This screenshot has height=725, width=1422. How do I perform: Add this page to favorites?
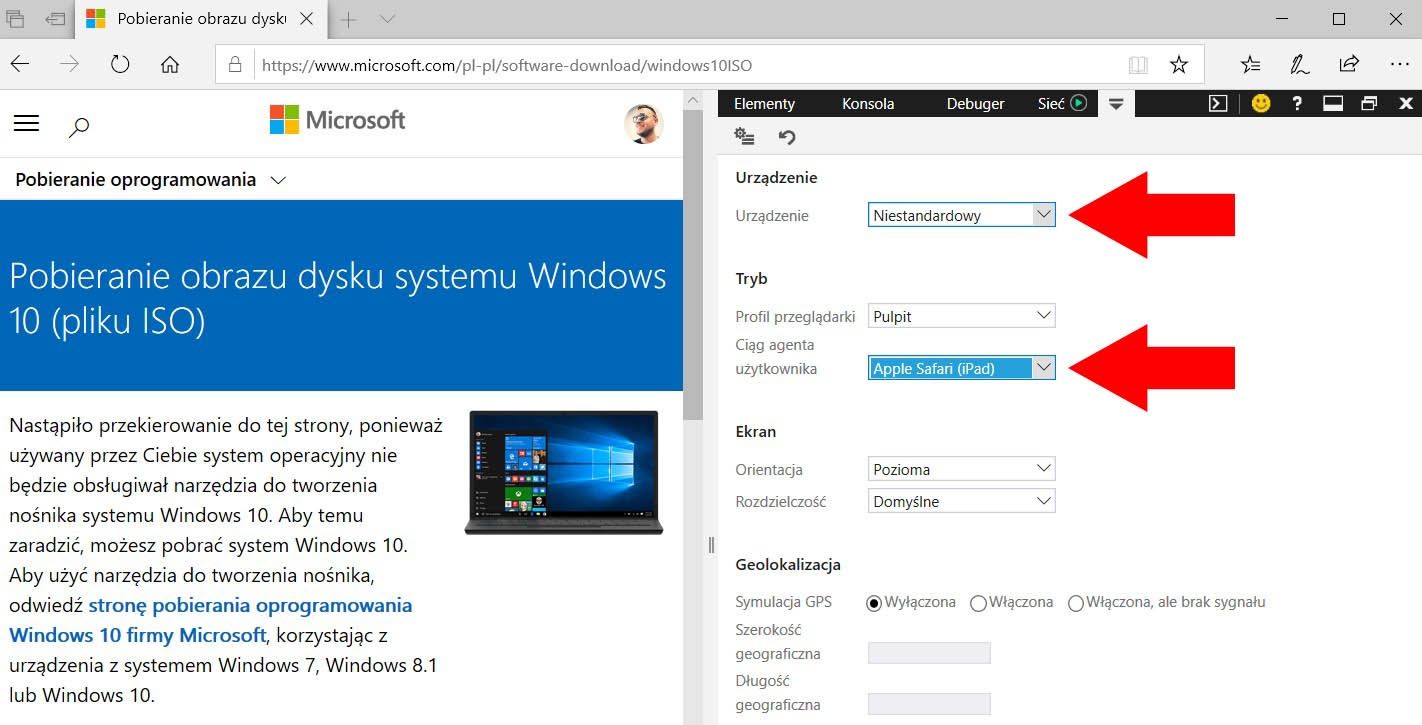click(x=1179, y=65)
